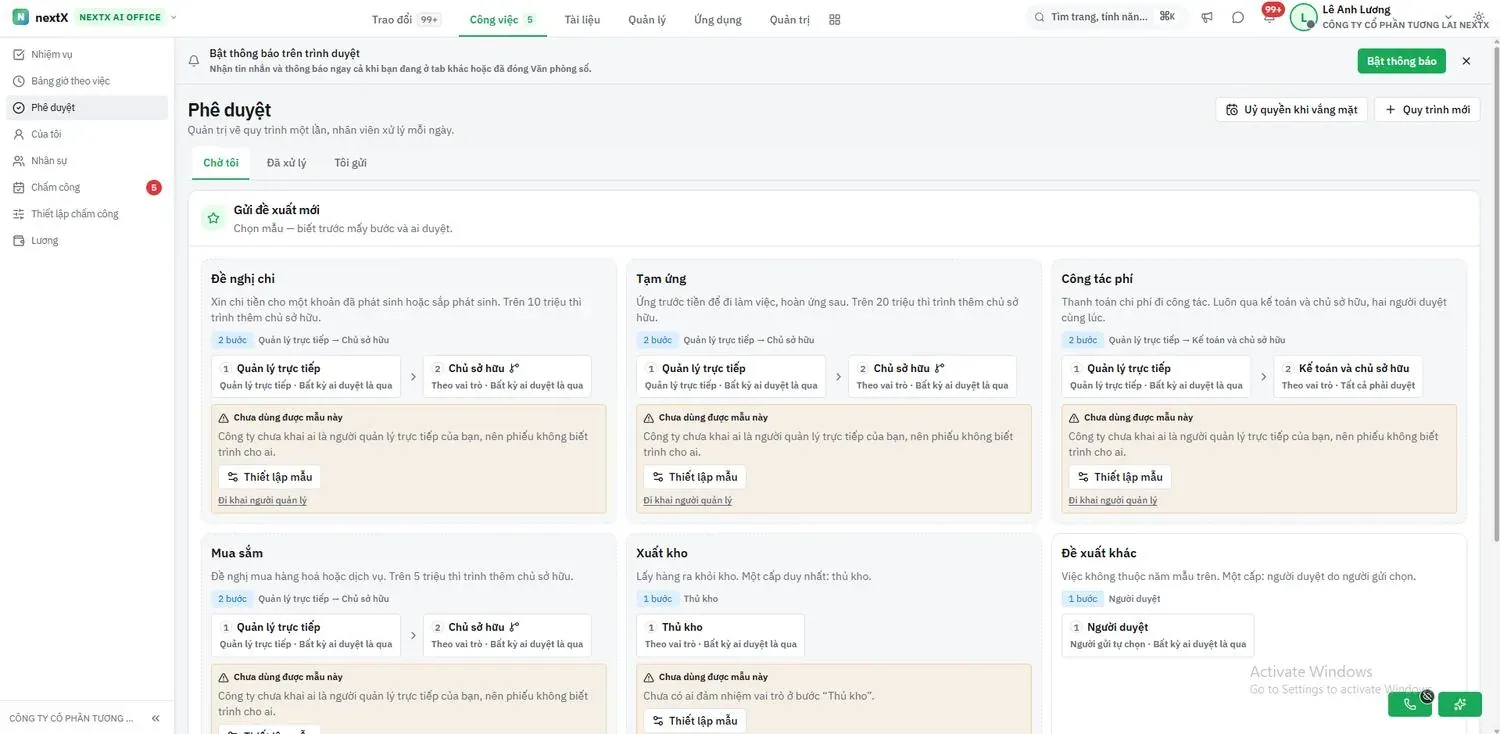
Task: Click Đi khai người quản lý in Tạm ứng card
Action: [687, 500]
